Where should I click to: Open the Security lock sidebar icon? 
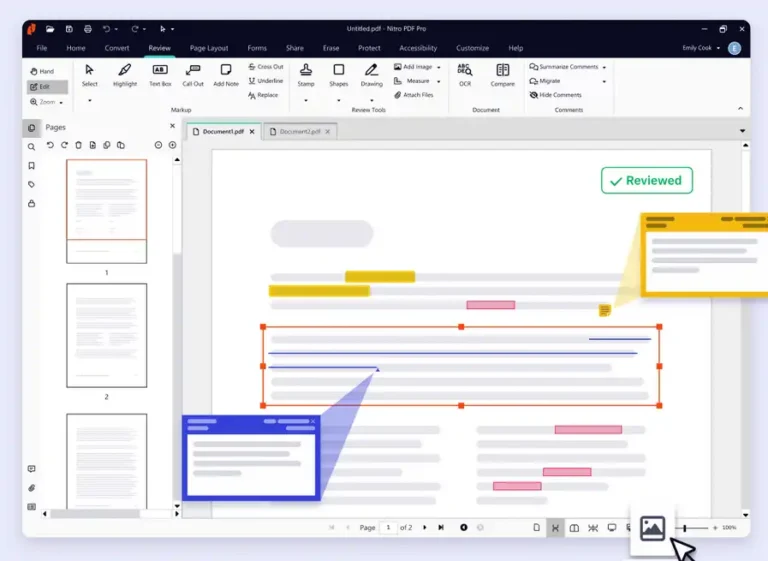point(31,203)
